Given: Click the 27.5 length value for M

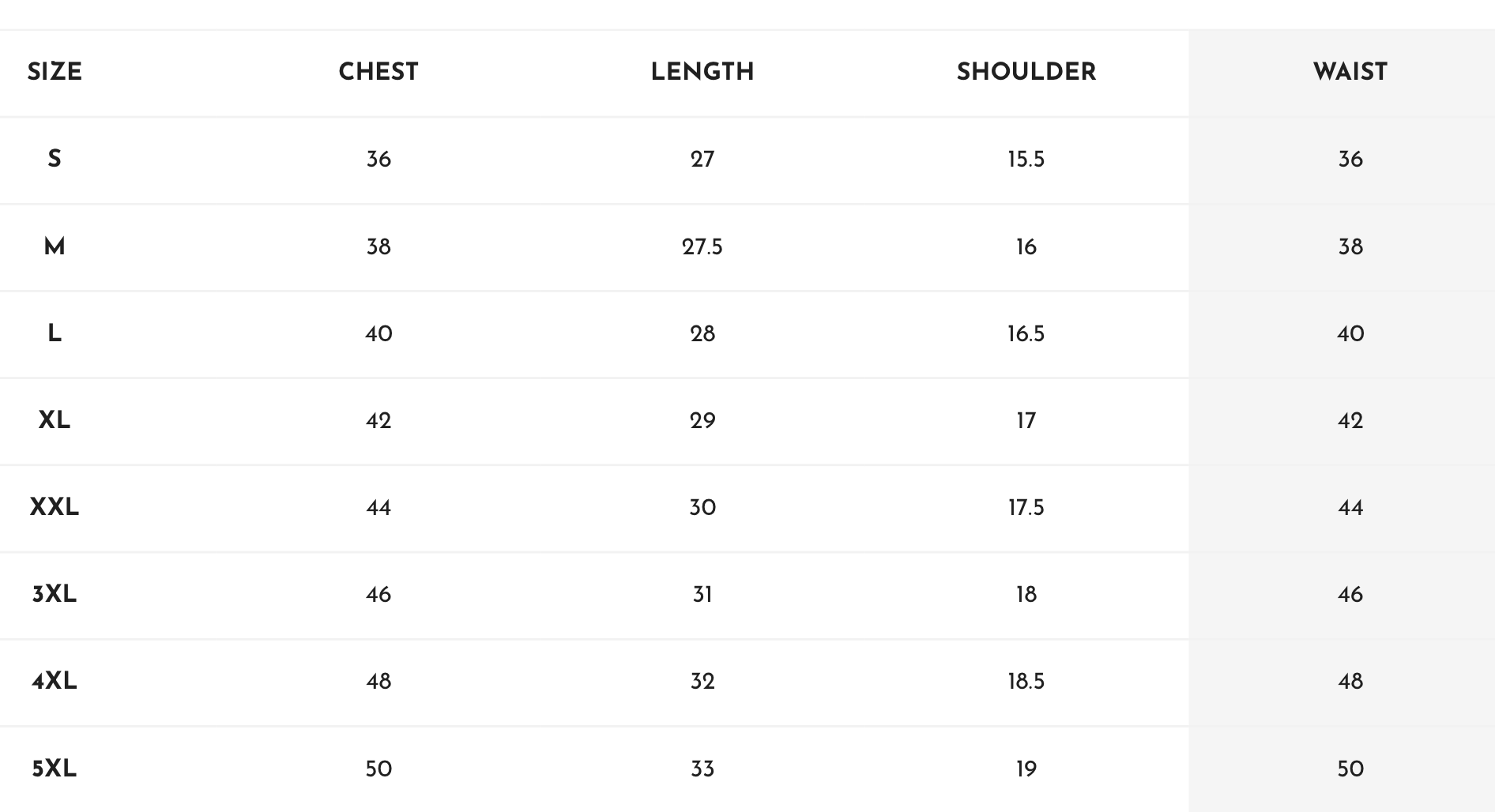Looking at the screenshot, I should pyautogui.click(x=702, y=246).
